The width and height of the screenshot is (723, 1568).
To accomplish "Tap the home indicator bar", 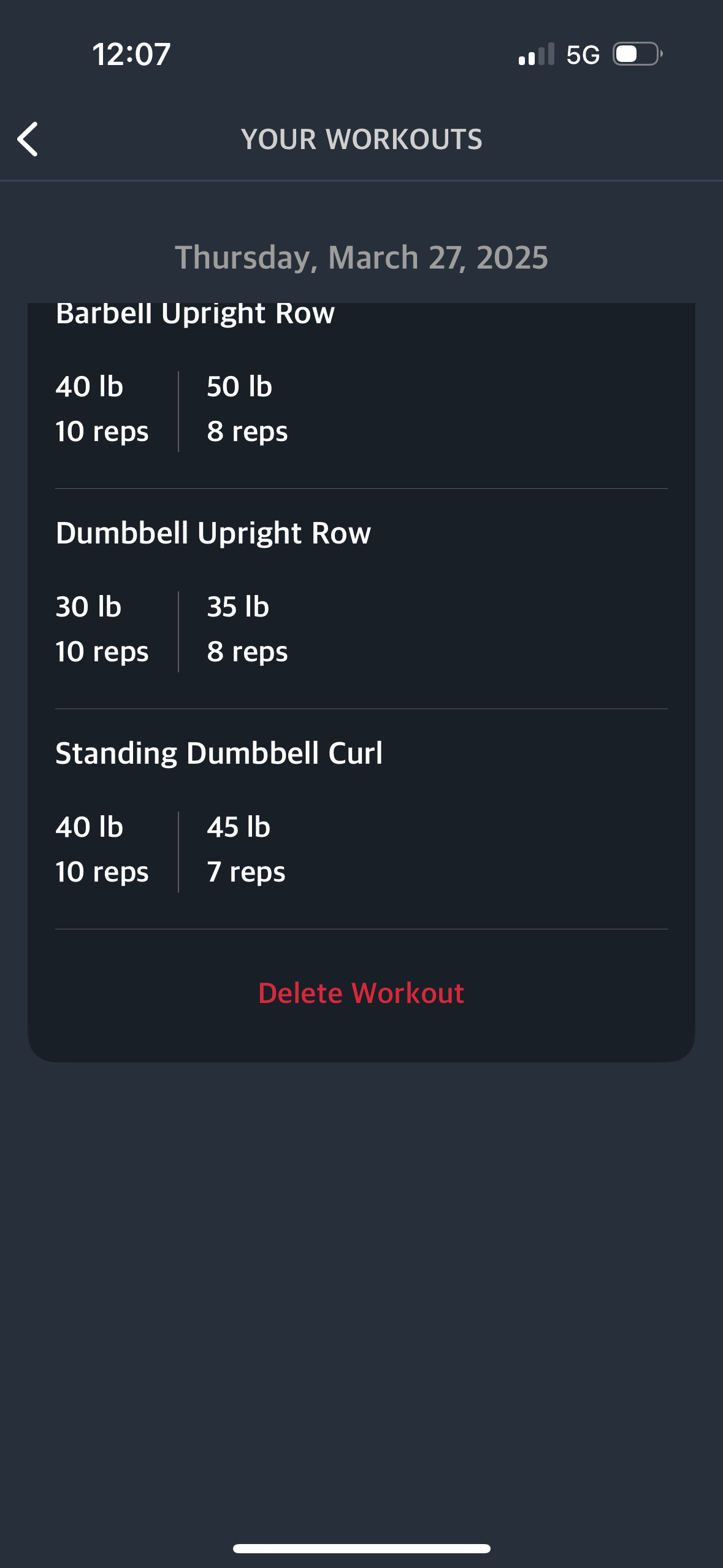I will click(361, 1548).
